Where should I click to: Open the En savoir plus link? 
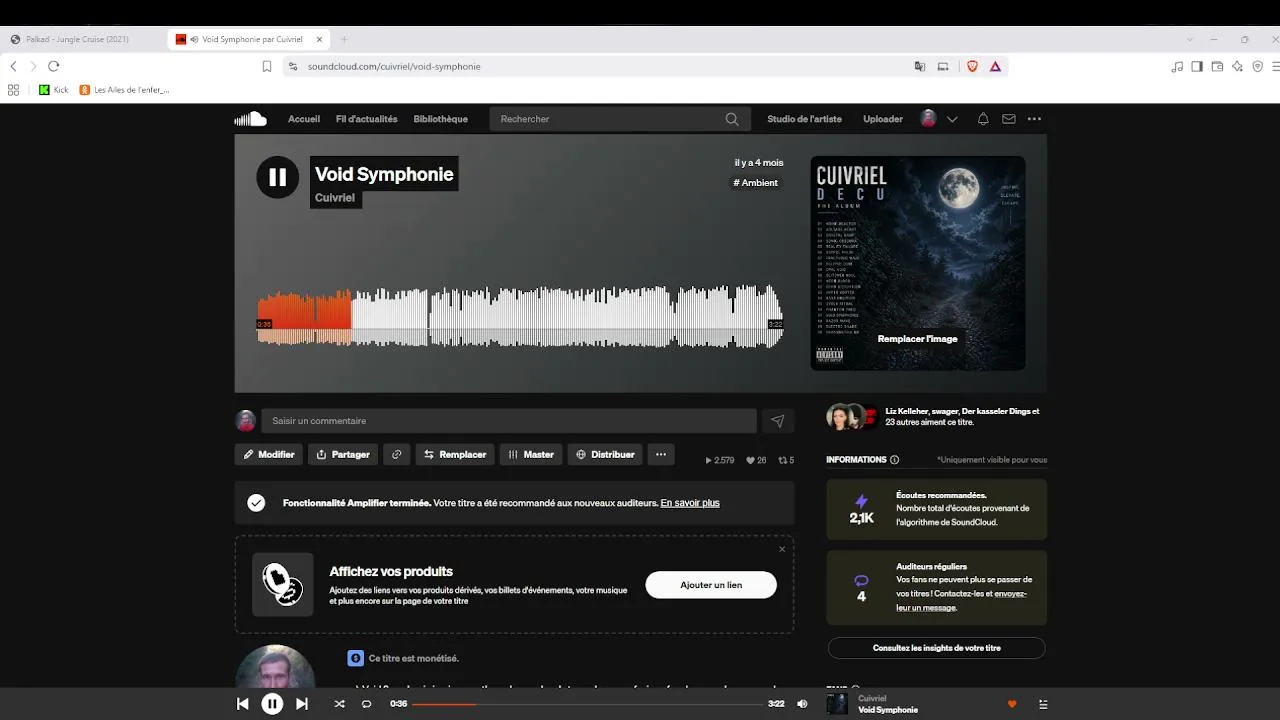point(690,503)
